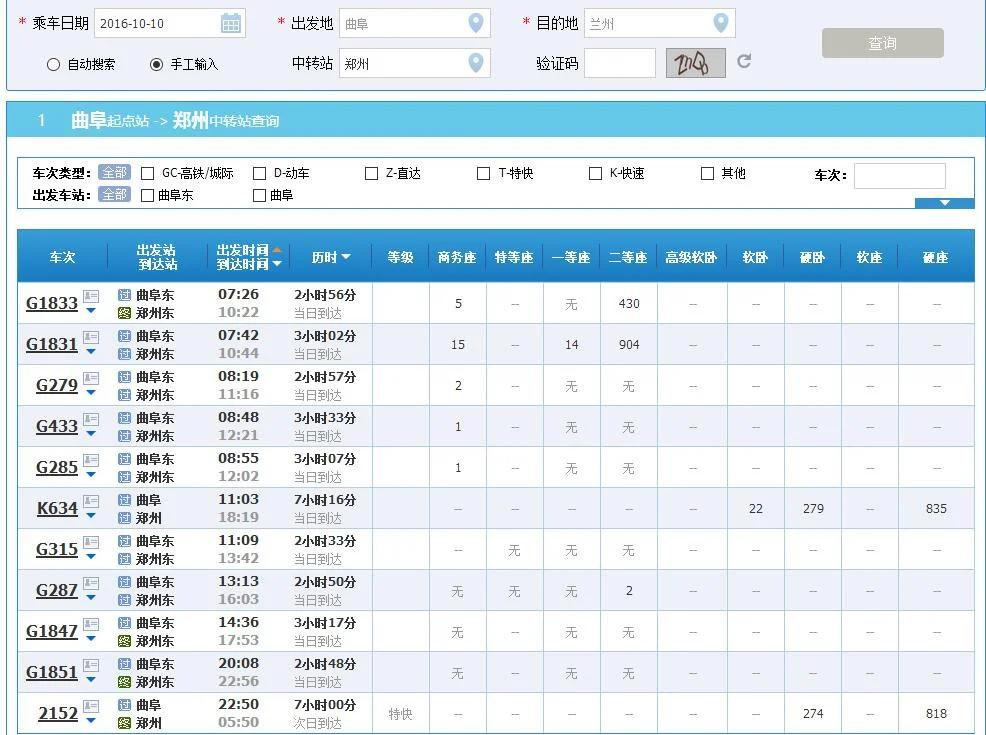Open the 历时 column sort dropdown

(348, 256)
